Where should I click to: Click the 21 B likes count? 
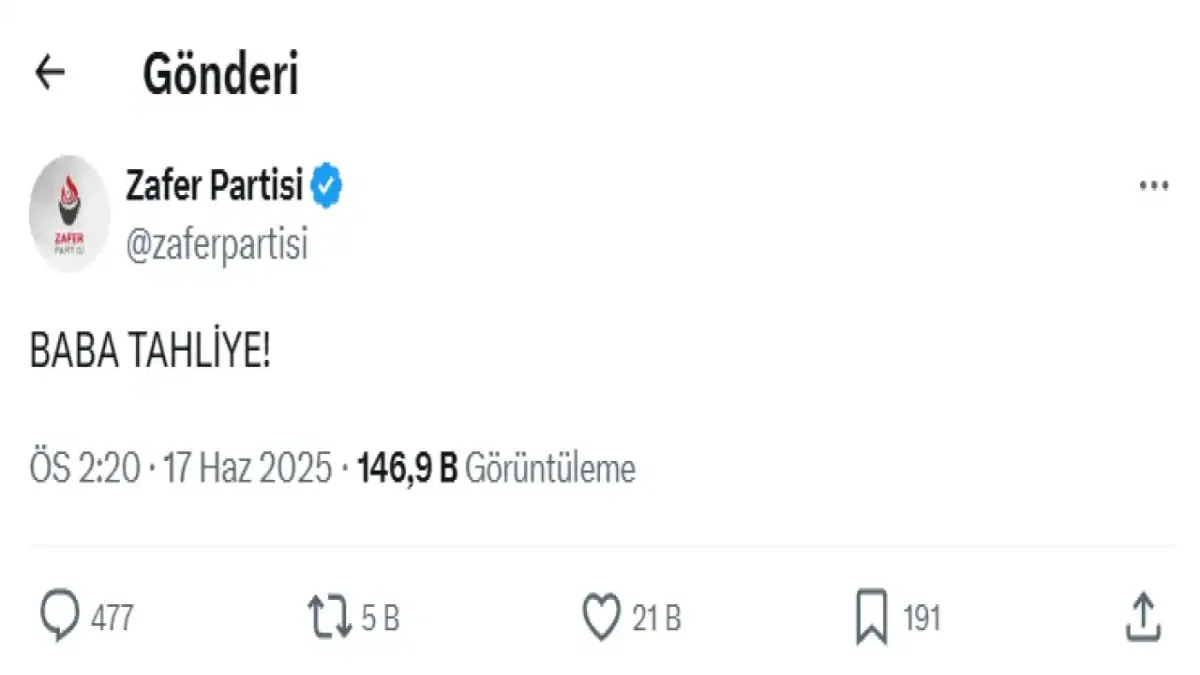click(x=656, y=619)
